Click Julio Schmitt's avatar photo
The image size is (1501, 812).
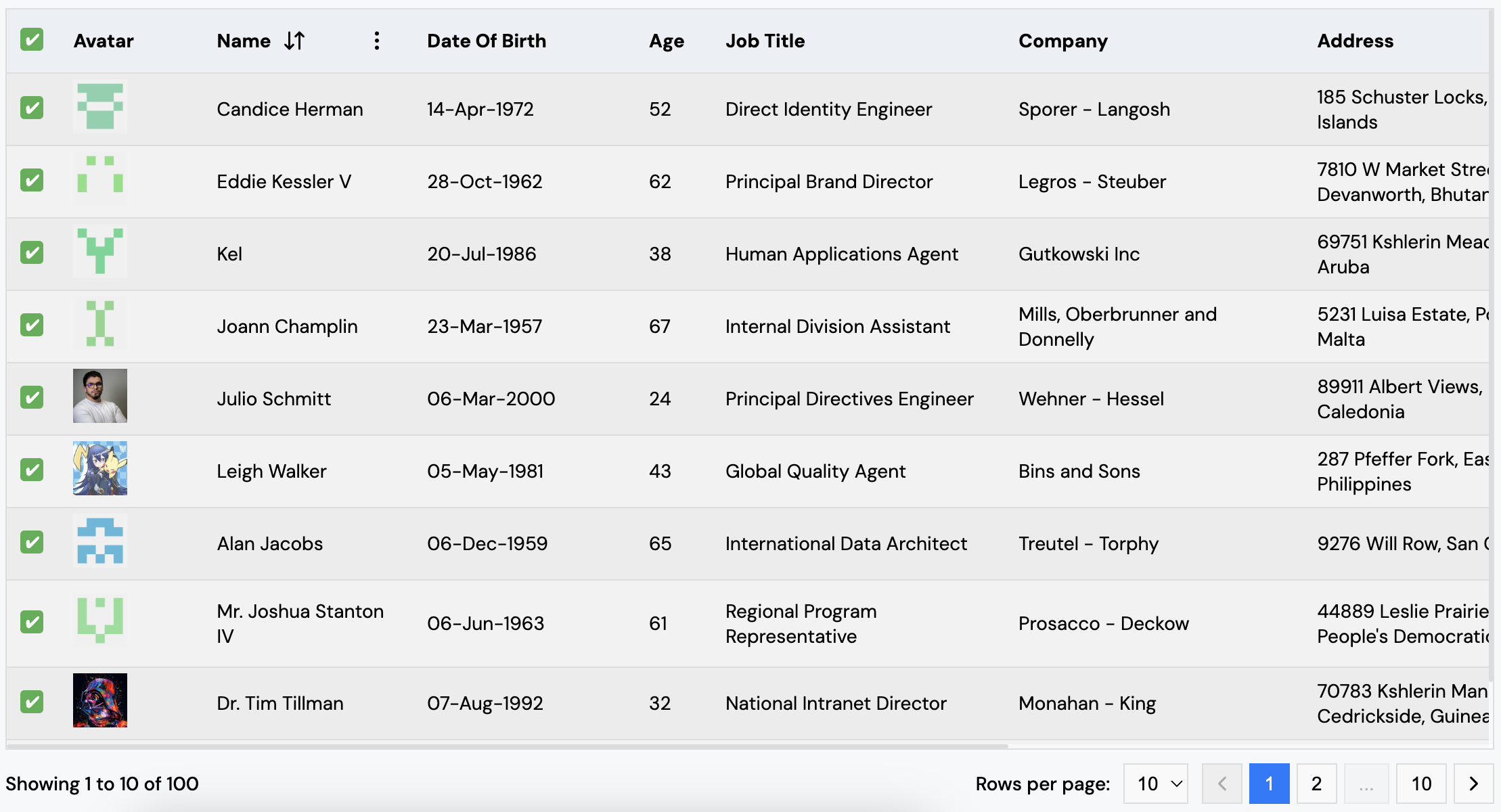tap(100, 396)
